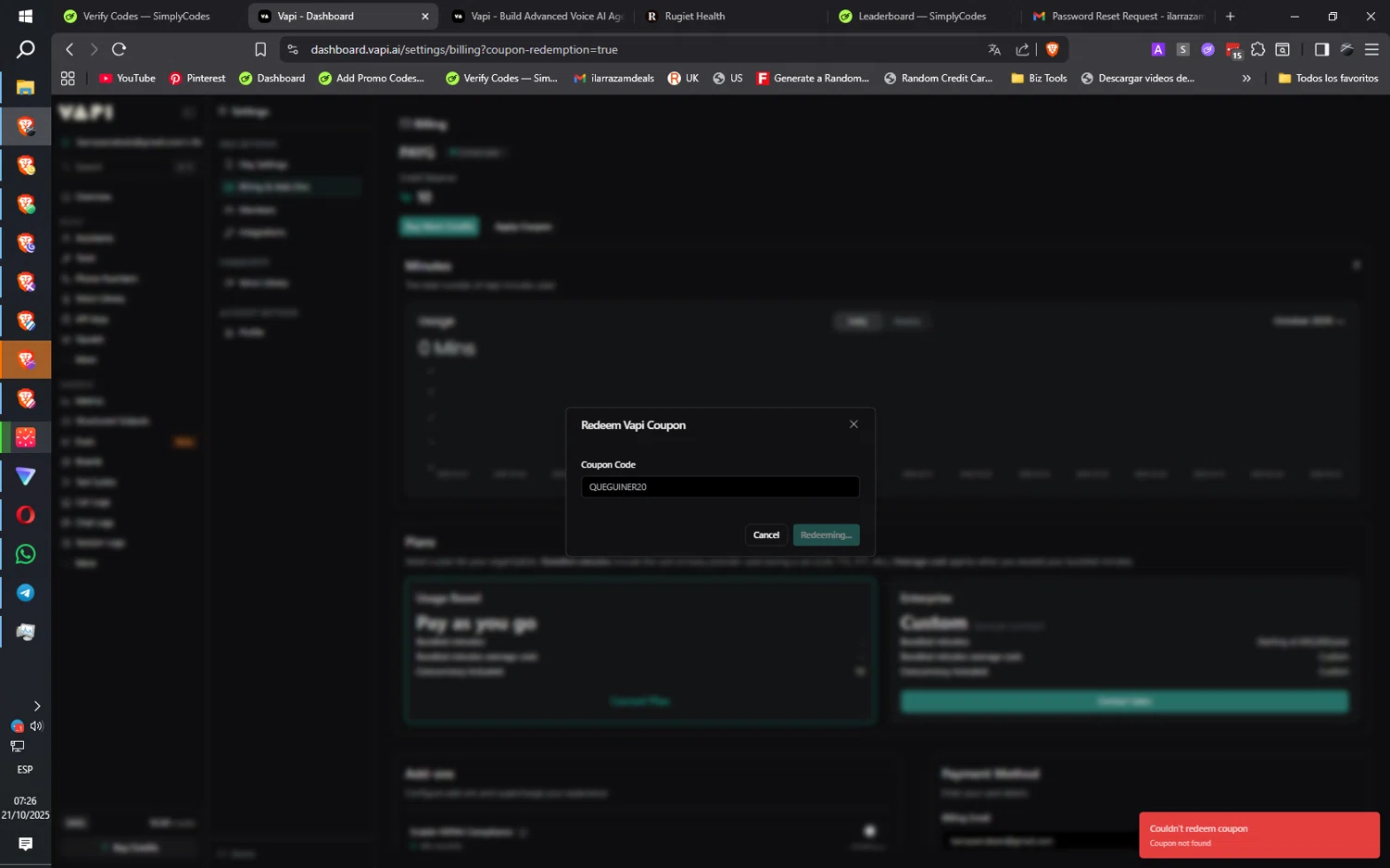Screen dimensions: 1390x868
Task: Open network tray icon
Action: pos(17,747)
